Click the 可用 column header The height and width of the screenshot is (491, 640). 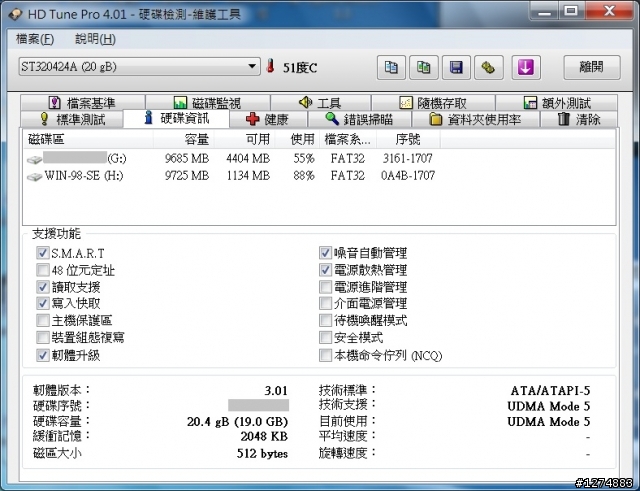point(244,140)
